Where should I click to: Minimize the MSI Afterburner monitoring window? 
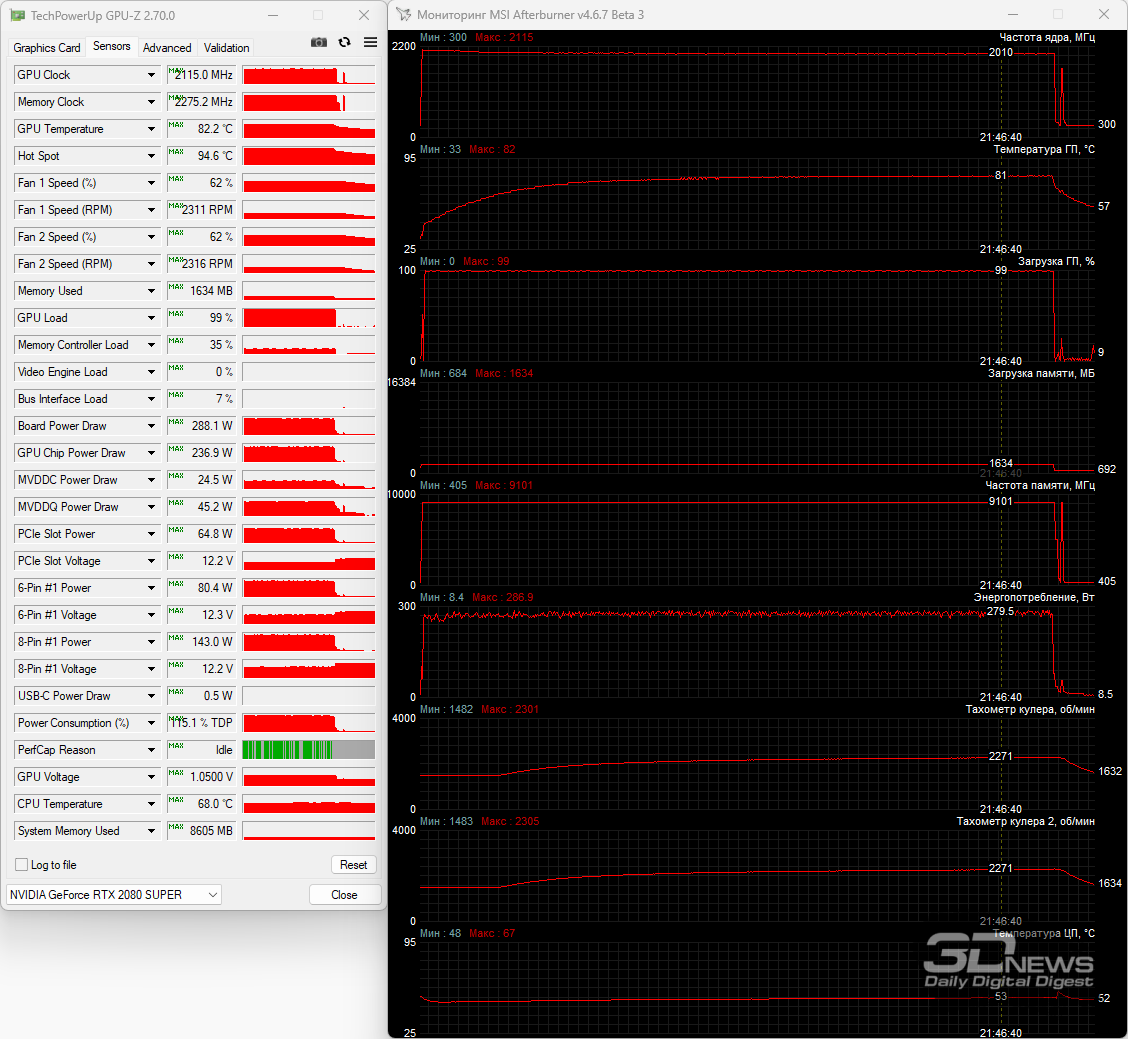[1013, 14]
